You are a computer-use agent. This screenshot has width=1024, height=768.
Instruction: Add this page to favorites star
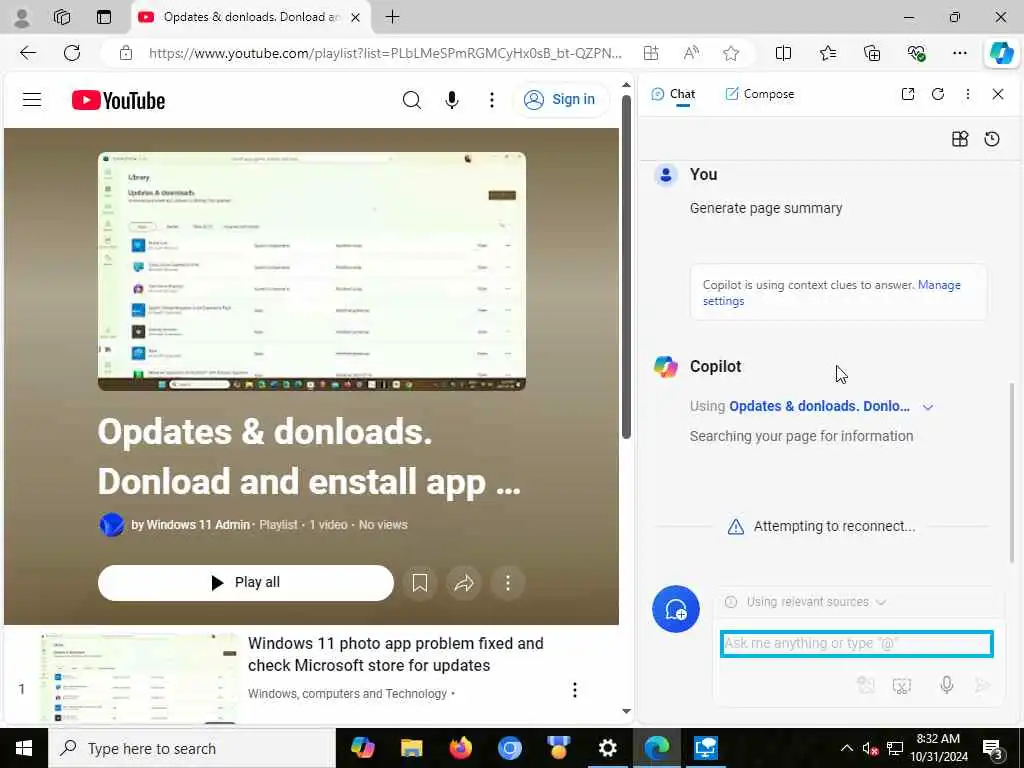pyautogui.click(x=731, y=53)
